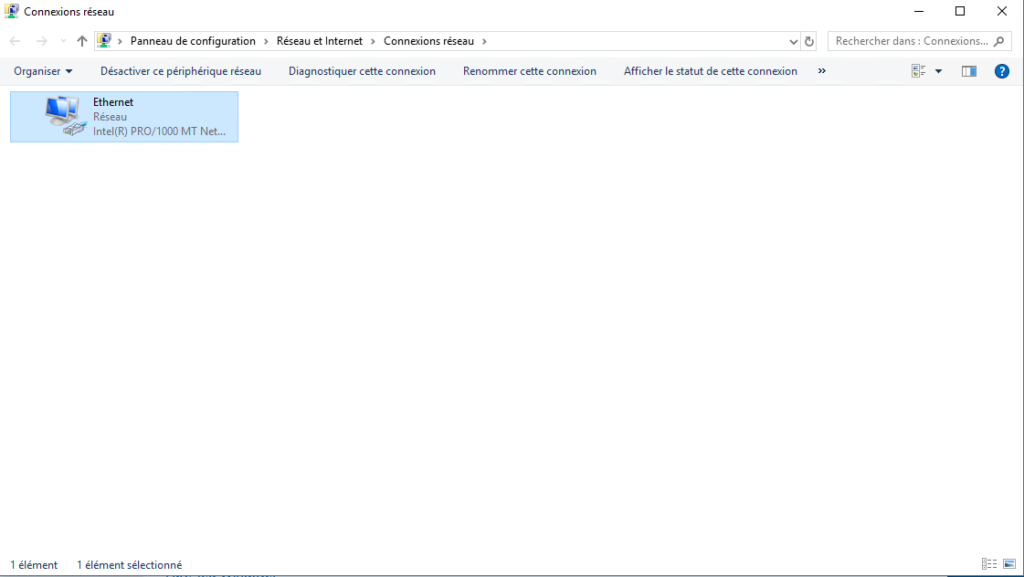The width and height of the screenshot is (1024, 577).
Task: Open the Organiser menu
Action: (43, 71)
